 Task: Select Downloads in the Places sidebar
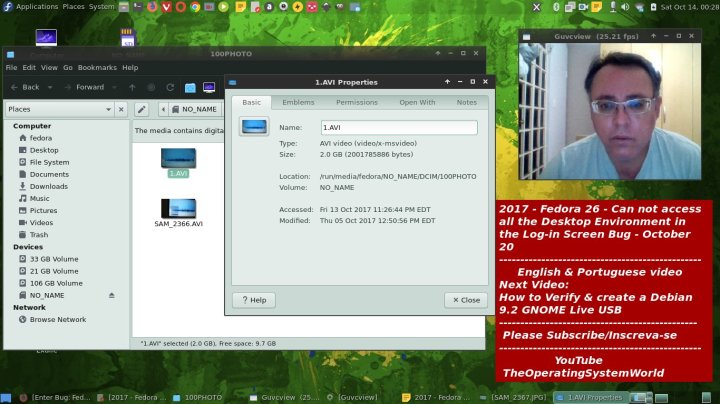pyautogui.click(x=48, y=186)
